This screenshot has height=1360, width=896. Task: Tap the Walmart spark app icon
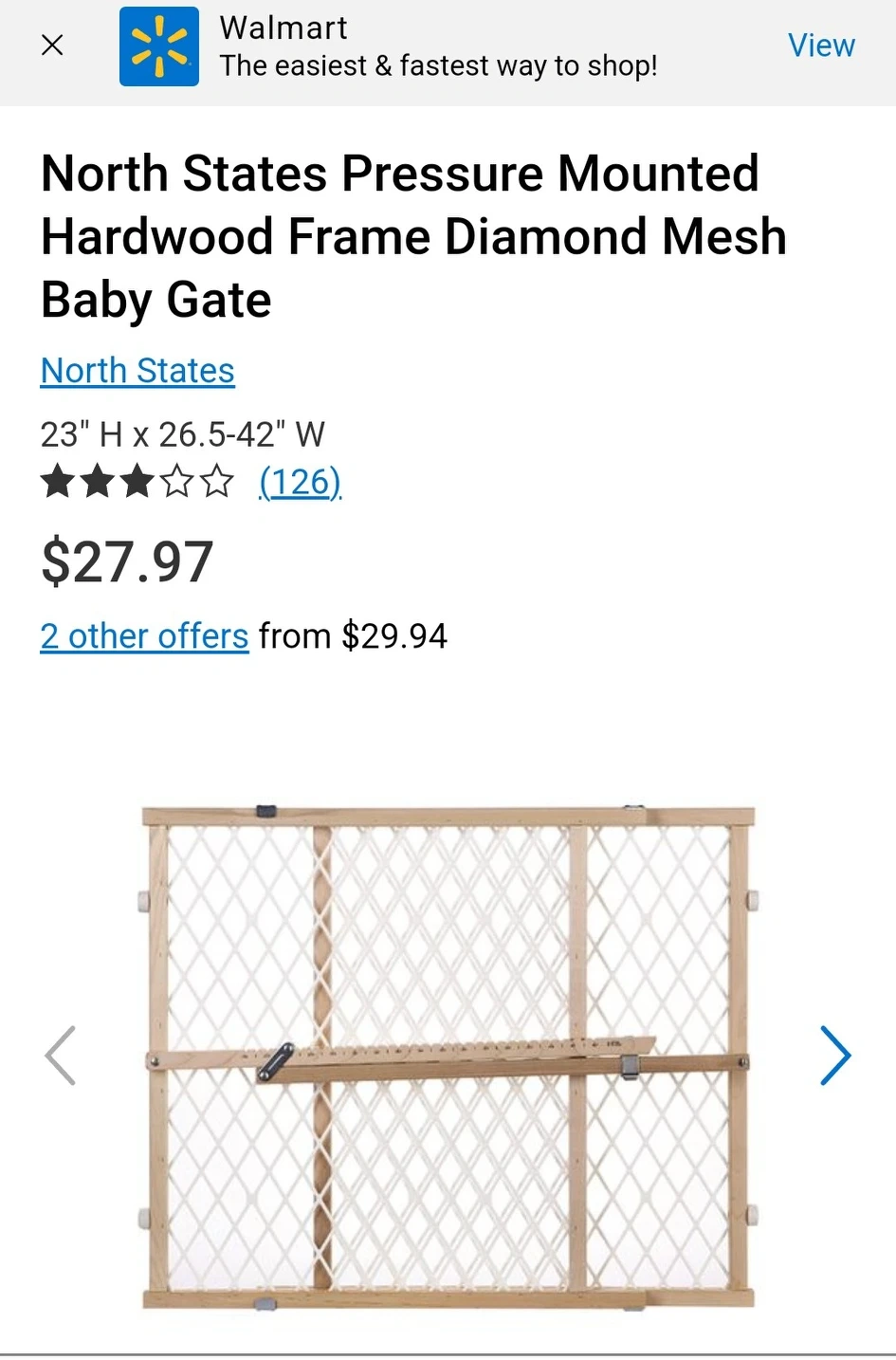click(159, 46)
